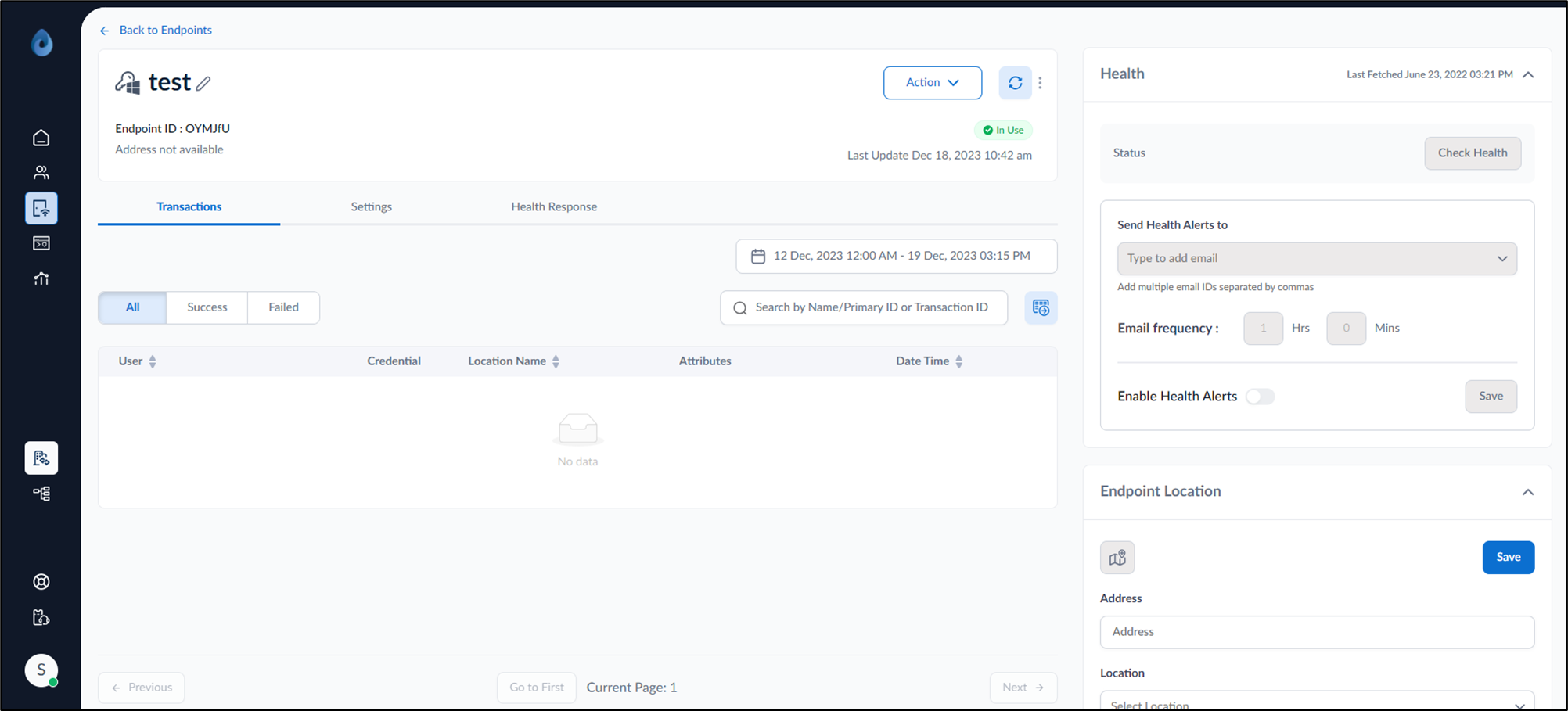The height and width of the screenshot is (711, 1568).
Task: Open the hierarchy tree icon in the sidebar
Action: point(41,494)
